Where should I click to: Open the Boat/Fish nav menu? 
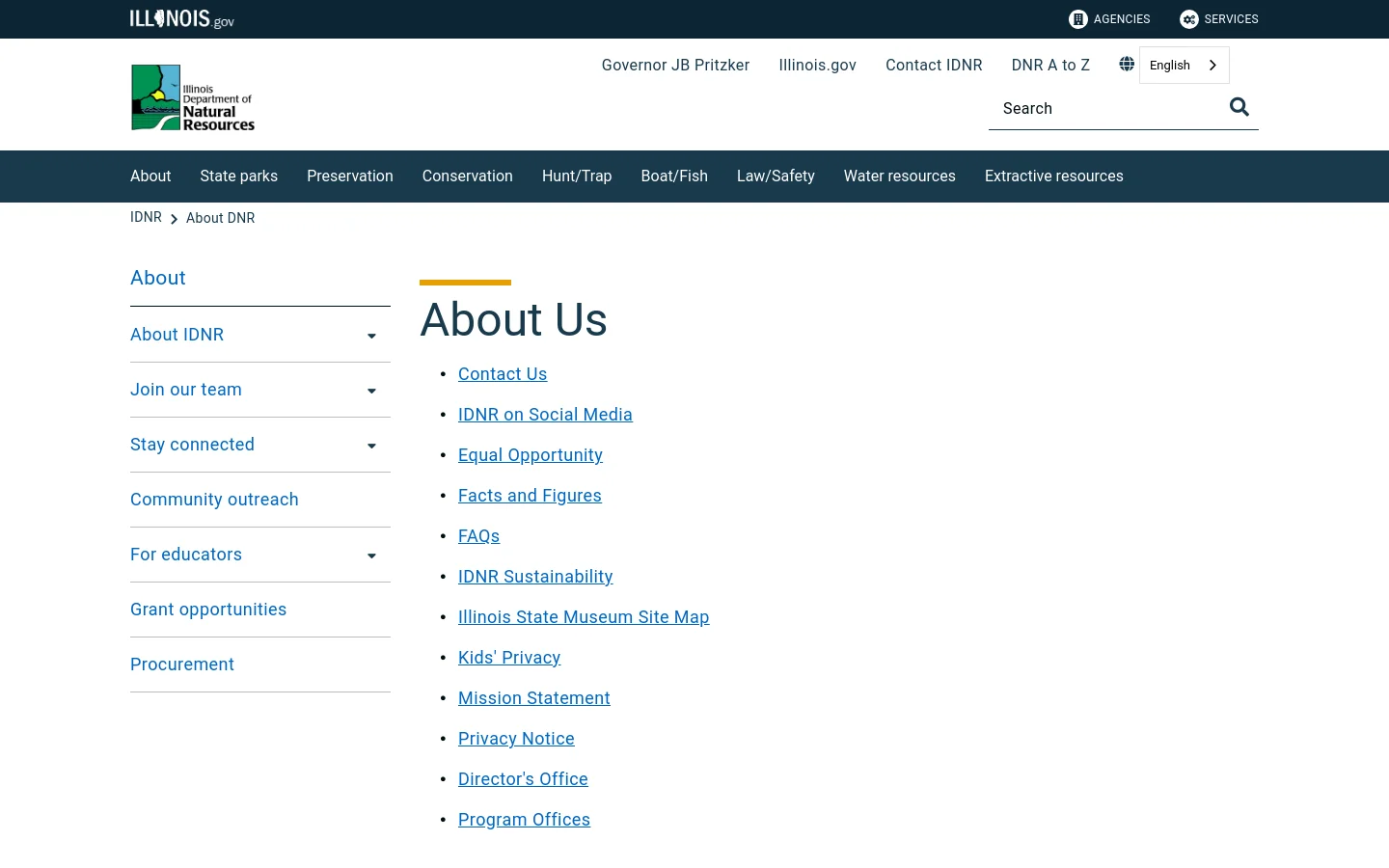click(x=674, y=176)
